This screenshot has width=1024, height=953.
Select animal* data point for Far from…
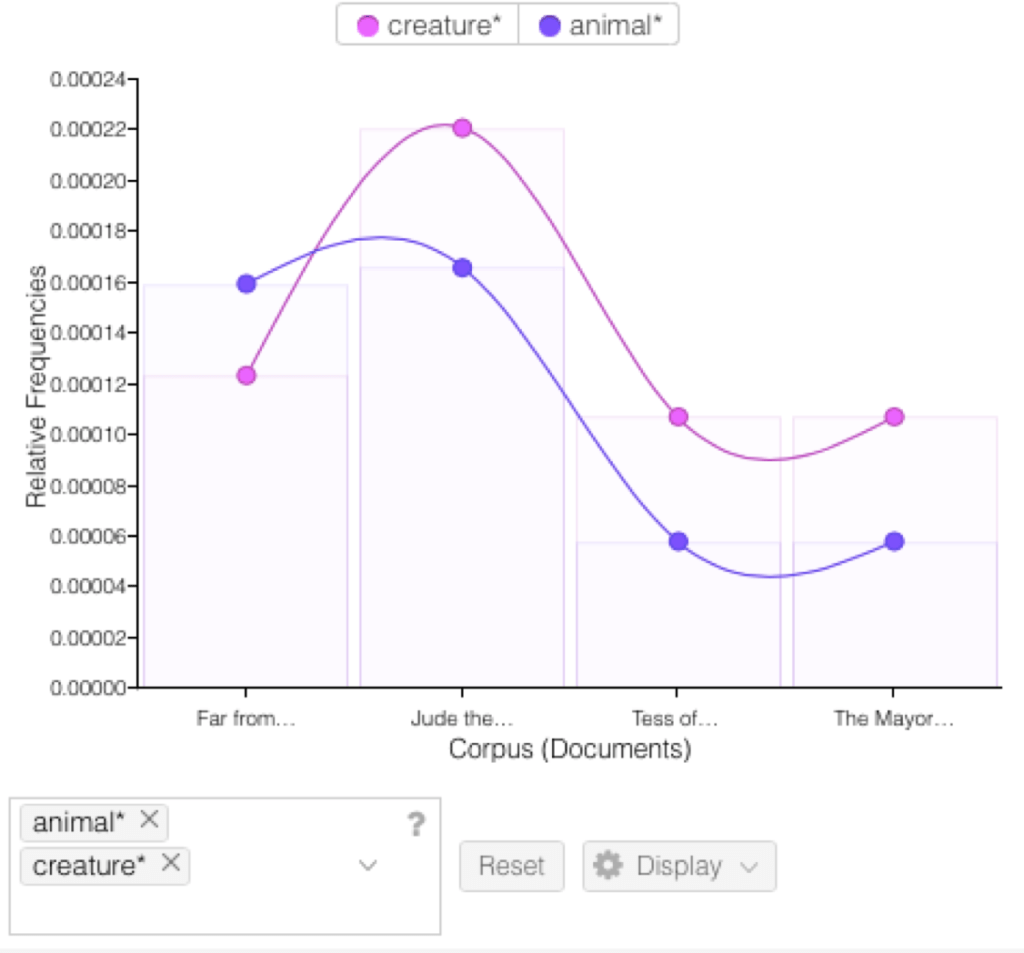[246, 284]
